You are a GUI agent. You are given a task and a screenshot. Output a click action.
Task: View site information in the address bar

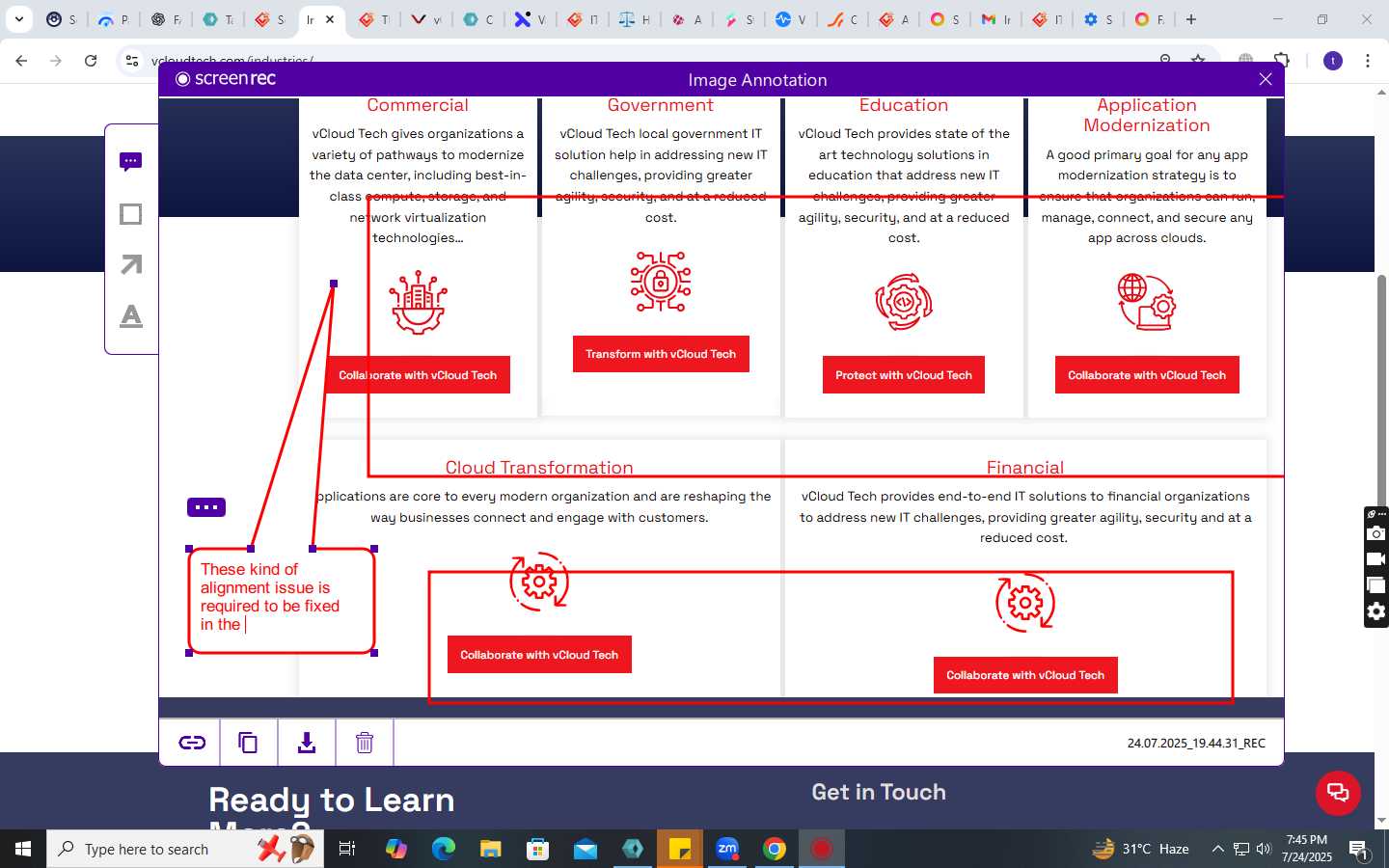pos(132,60)
